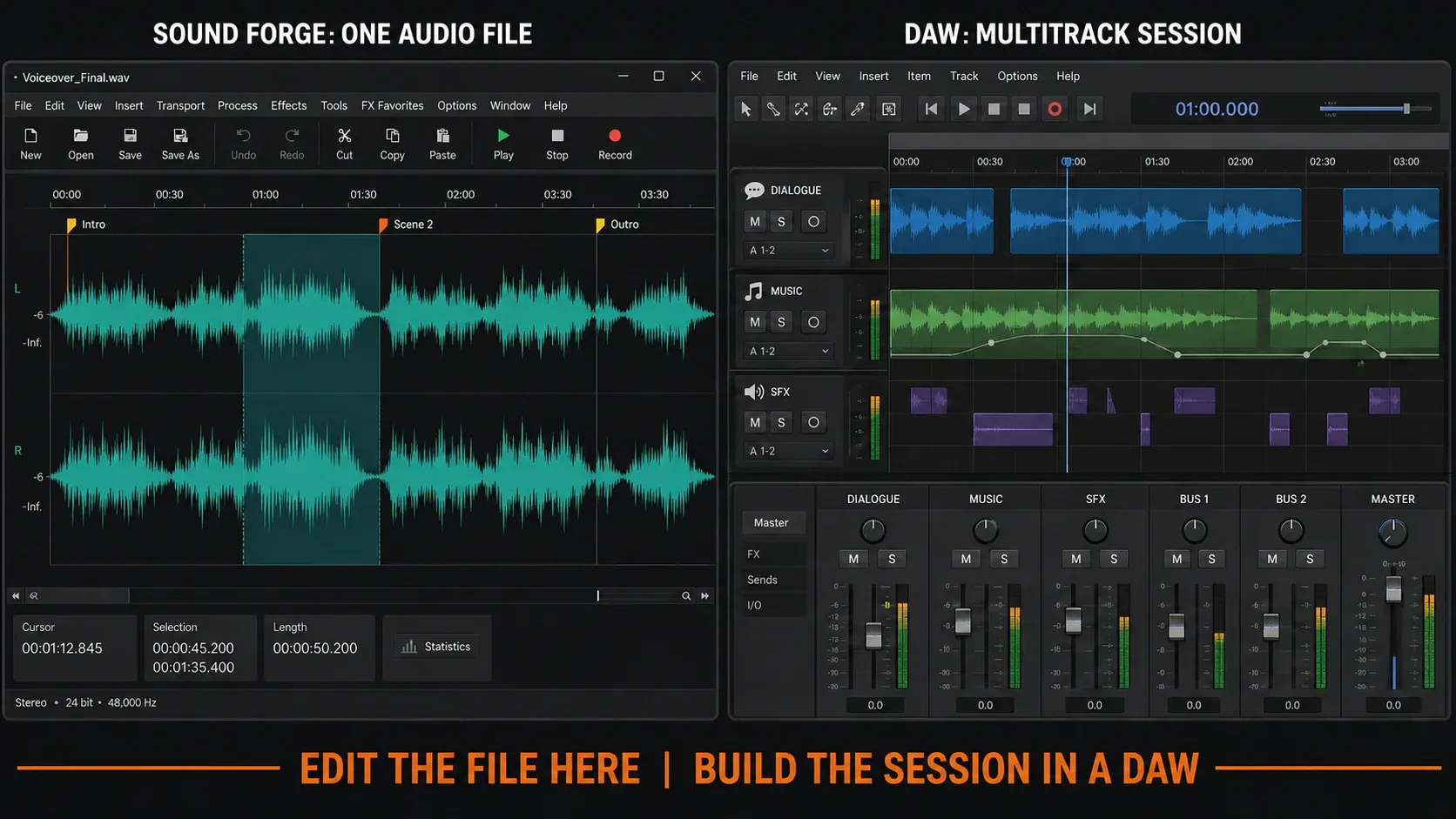Jump to the Scene 2 marker
Viewport: 1456px width, 819px height.
point(383,225)
